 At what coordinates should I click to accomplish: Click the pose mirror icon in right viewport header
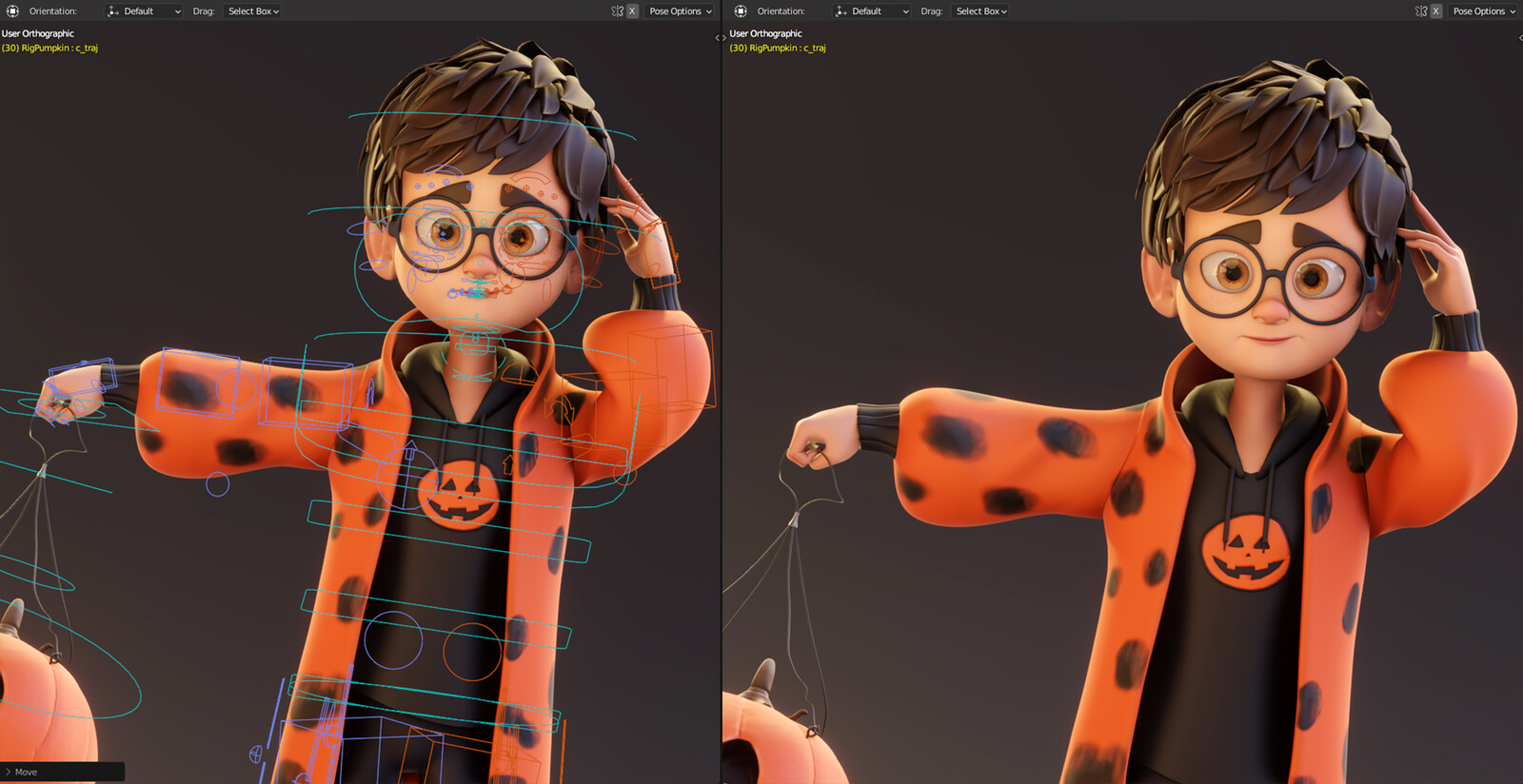pos(1421,11)
